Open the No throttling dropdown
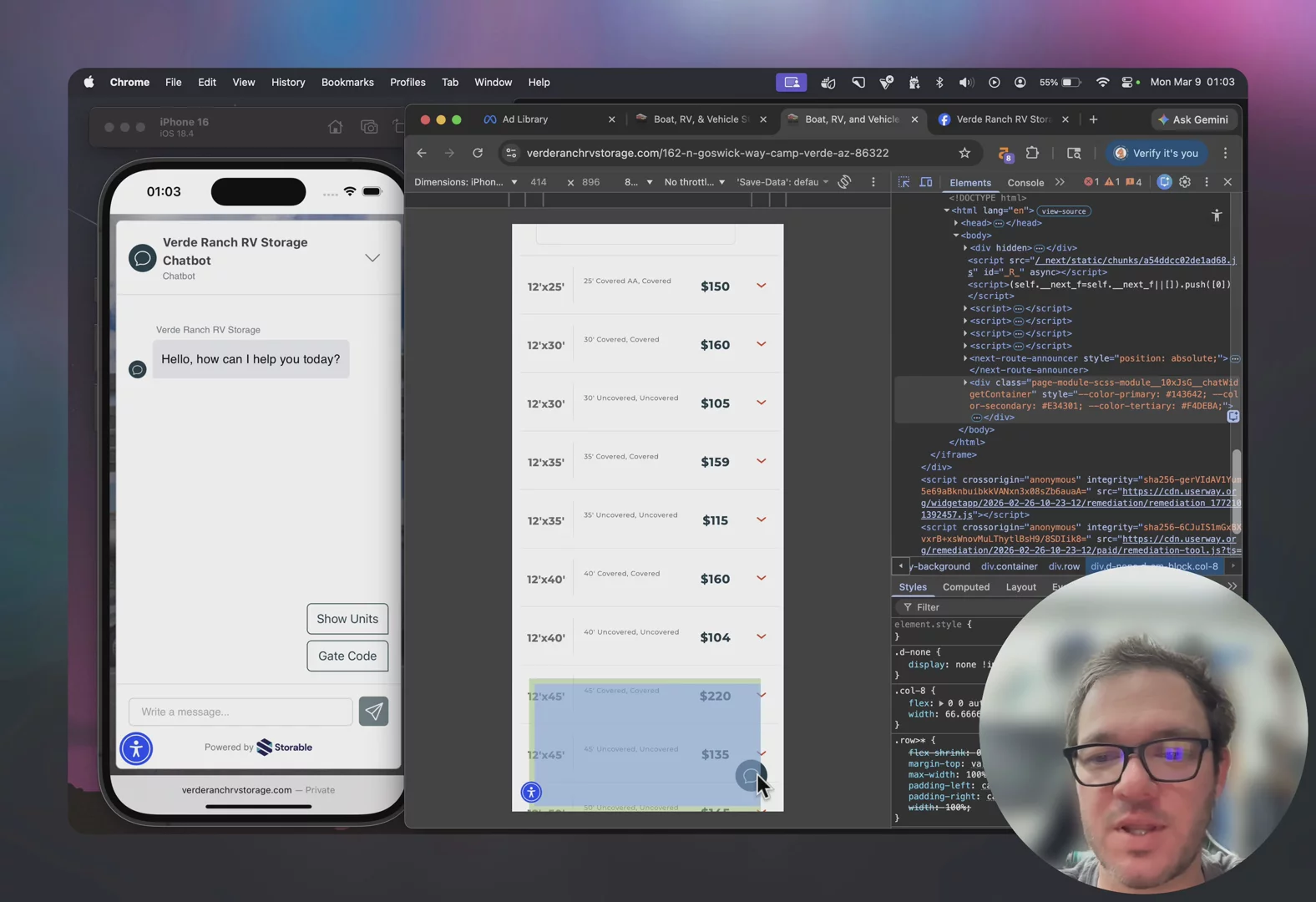This screenshot has height=902, width=1316. point(695,182)
